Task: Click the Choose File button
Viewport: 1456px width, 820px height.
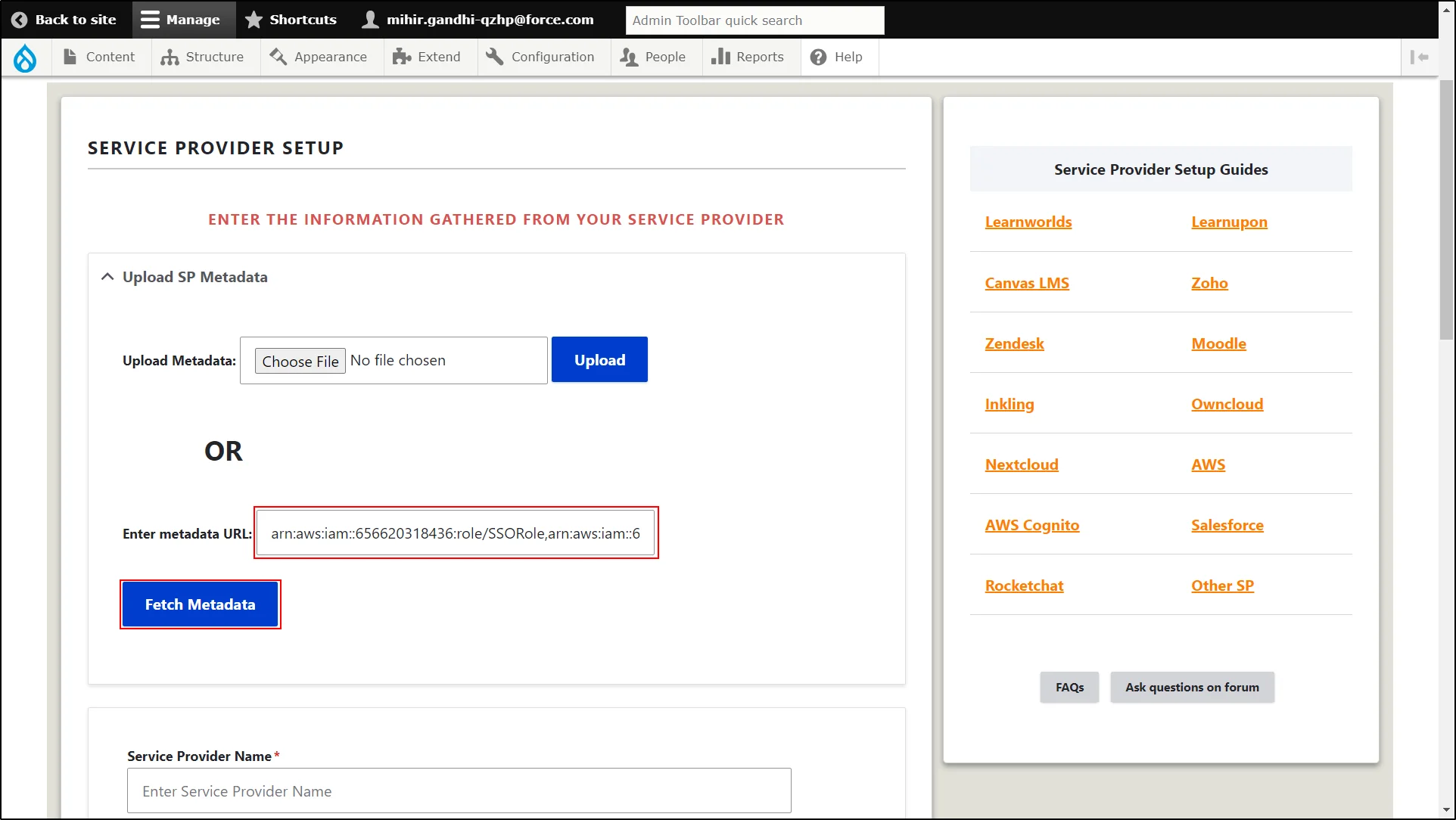Action: coord(299,360)
